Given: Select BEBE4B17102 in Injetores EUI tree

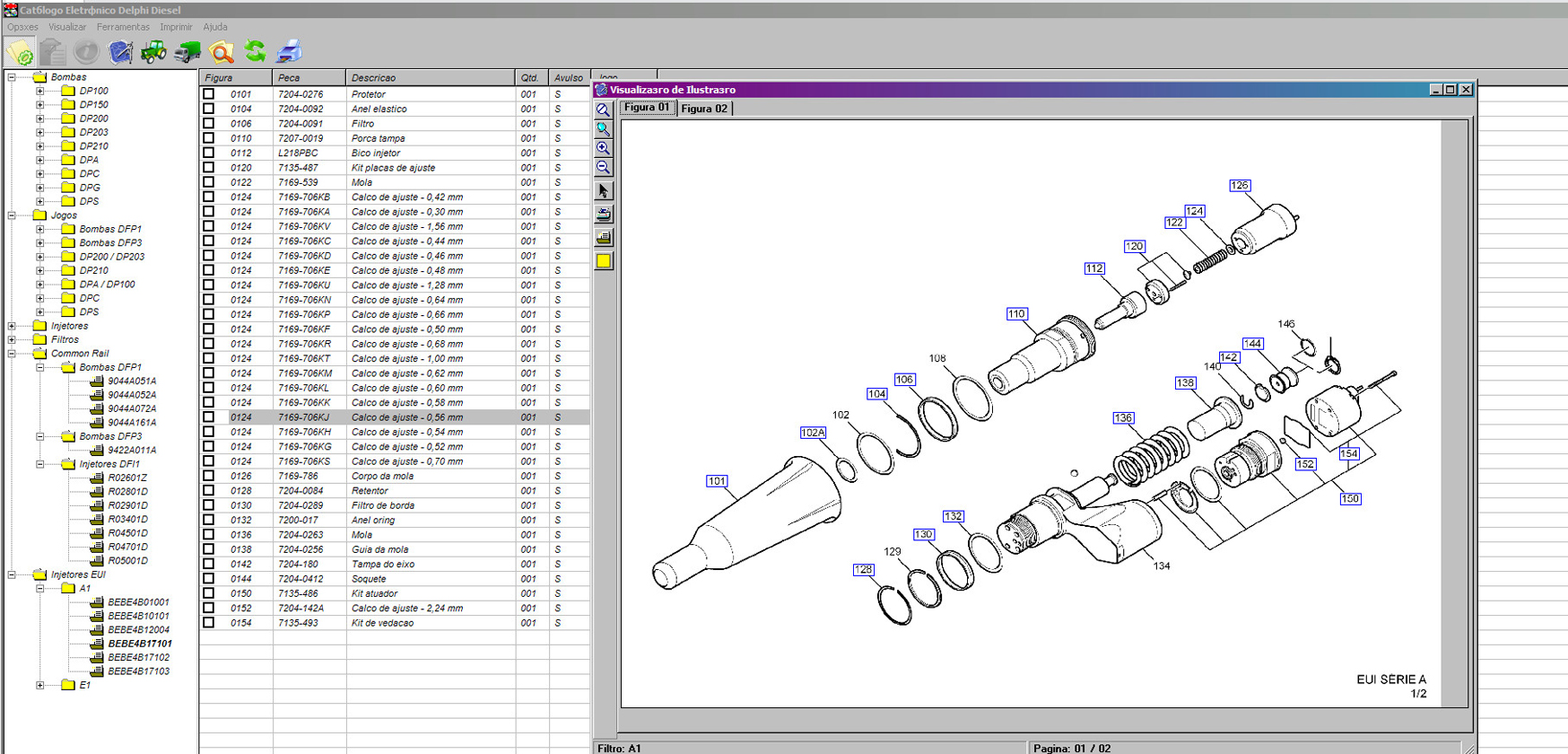Looking at the screenshot, I should point(138,658).
